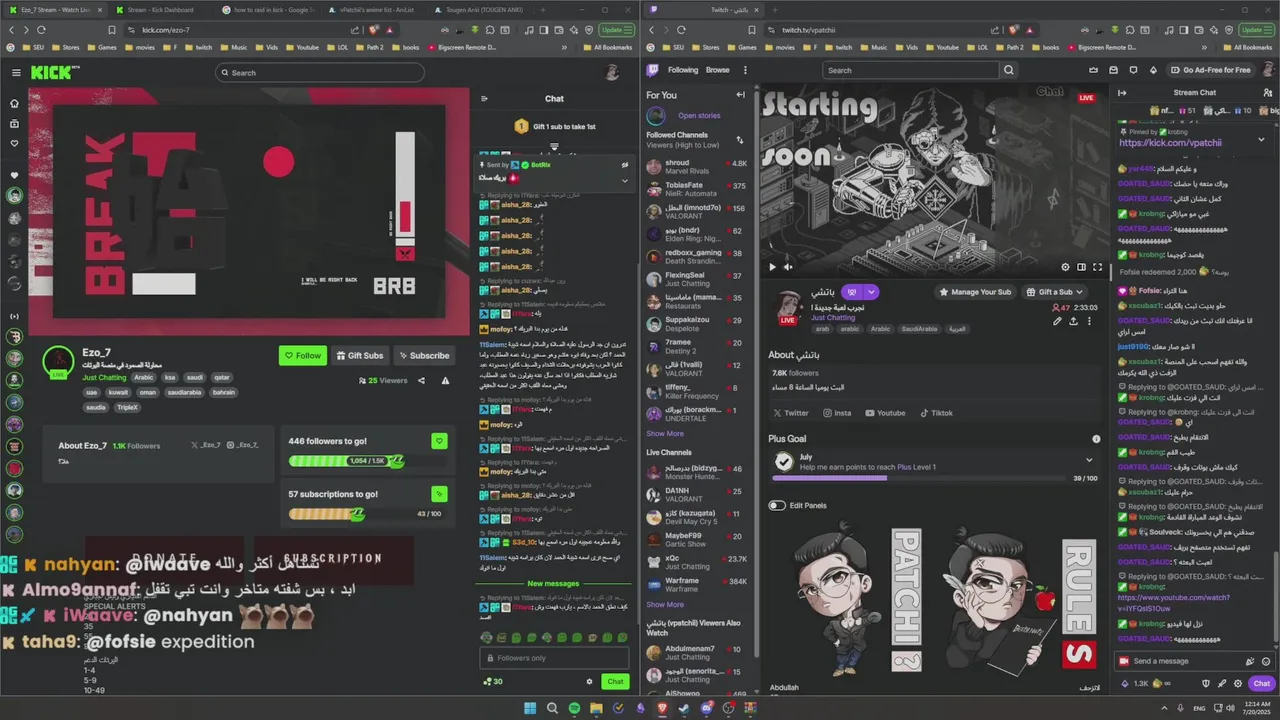Open Steam from taskbar
Viewport: 1280px width, 720px height.
tap(683, 708)
